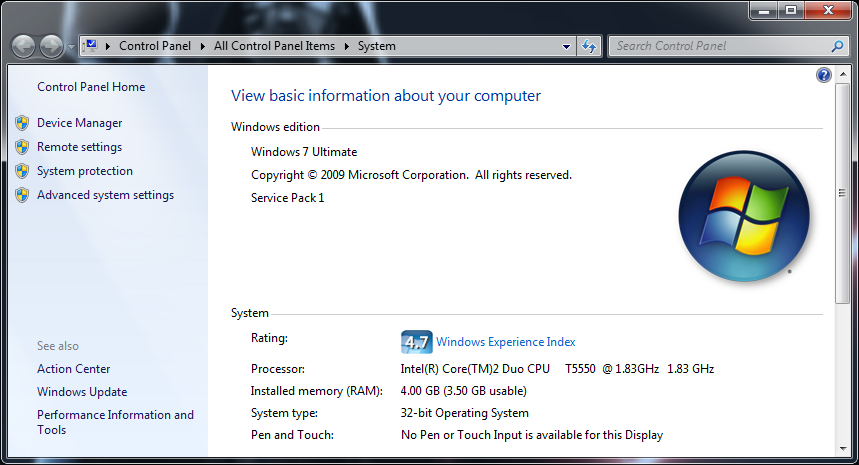Close the System window
The width and height of the screenshot is (859, 465).
pos(828,10)
